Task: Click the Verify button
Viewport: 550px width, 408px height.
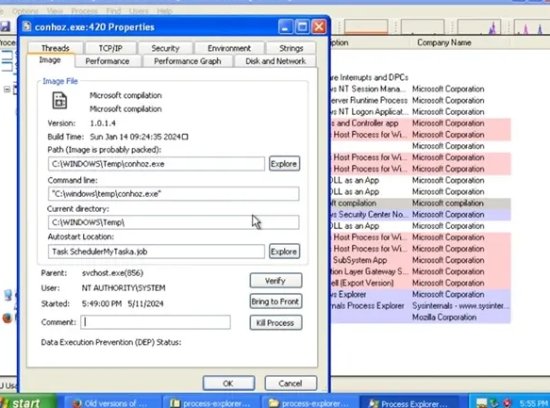Action: click(x=276, y=280)
